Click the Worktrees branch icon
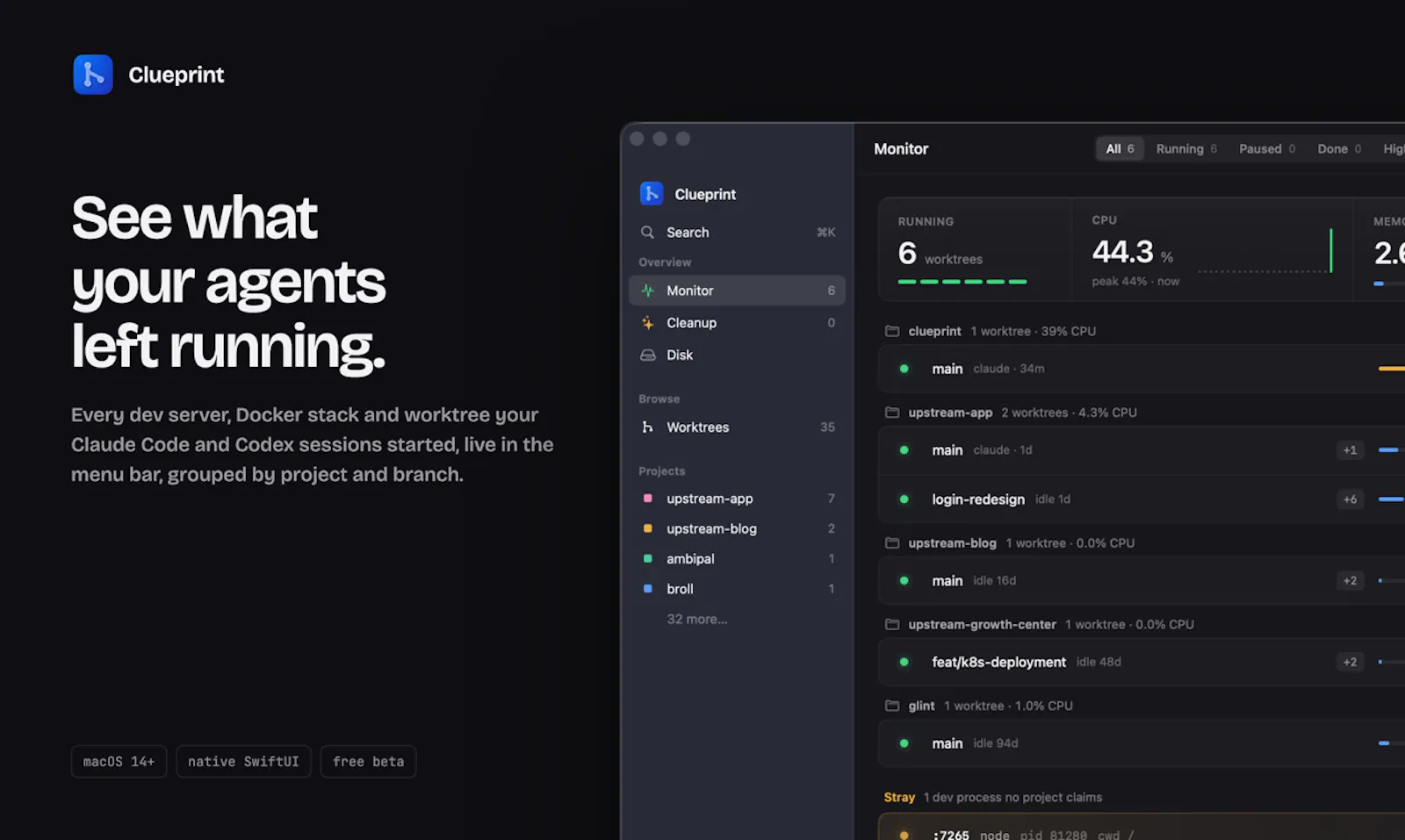The image size is (1405, 840). click(647, 427)
